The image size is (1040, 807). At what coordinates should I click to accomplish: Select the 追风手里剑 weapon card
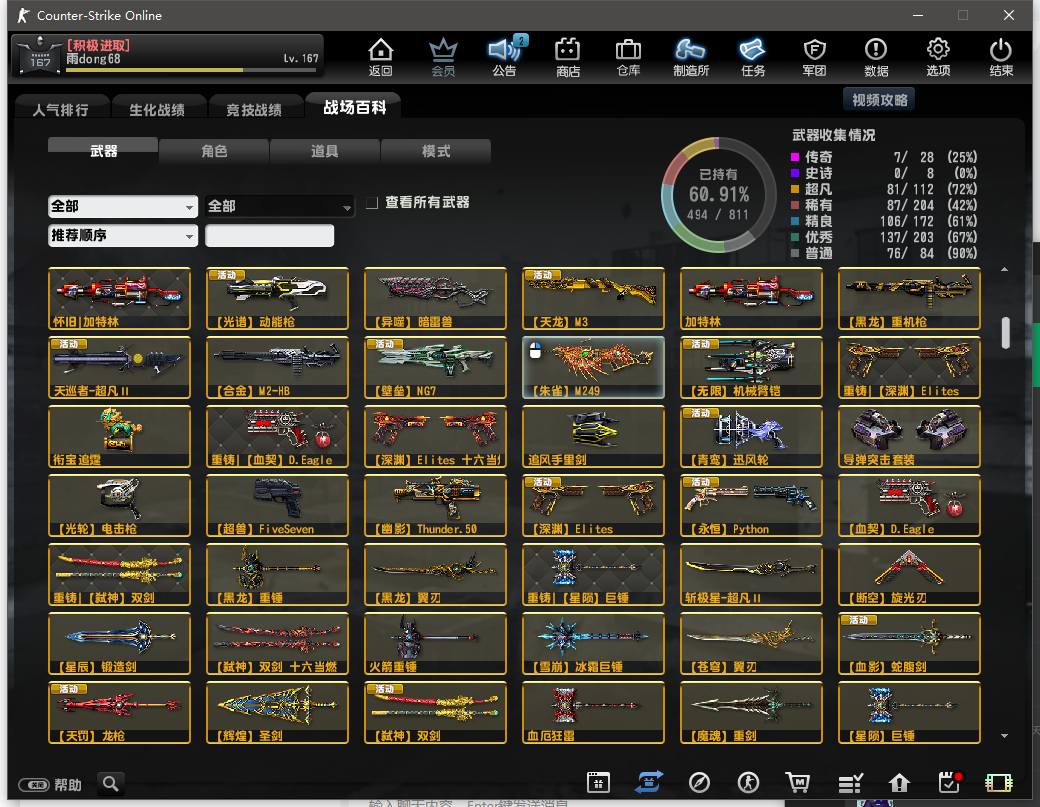[x=593, y=436]
